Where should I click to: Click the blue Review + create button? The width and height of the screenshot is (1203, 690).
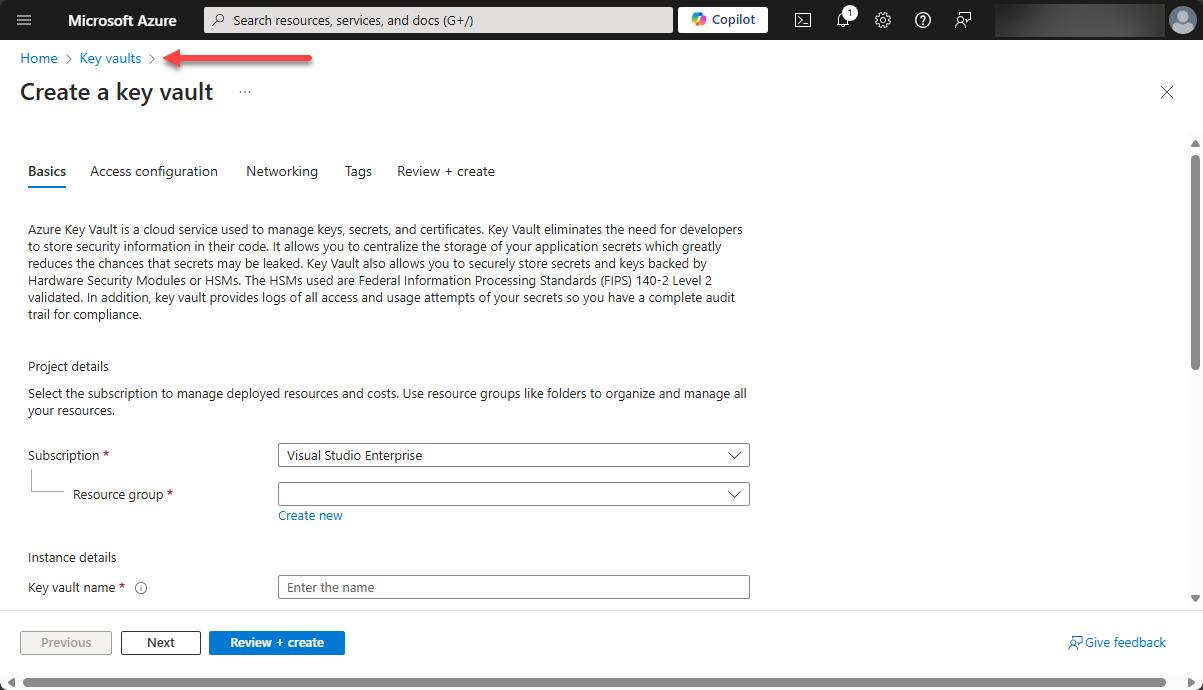click(x=277, y=643)
